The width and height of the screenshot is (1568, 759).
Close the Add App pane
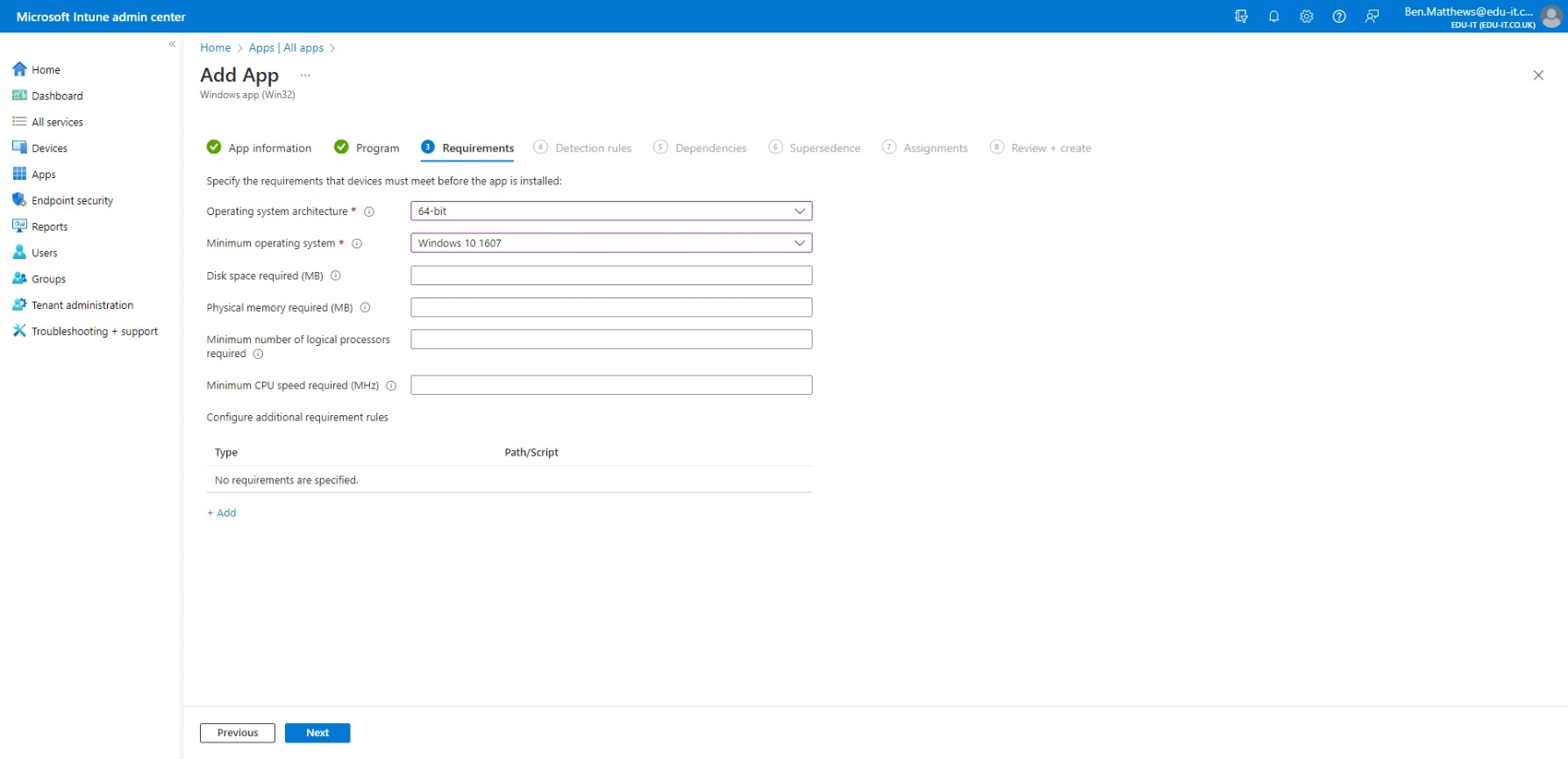click(x=1538, y=75)
